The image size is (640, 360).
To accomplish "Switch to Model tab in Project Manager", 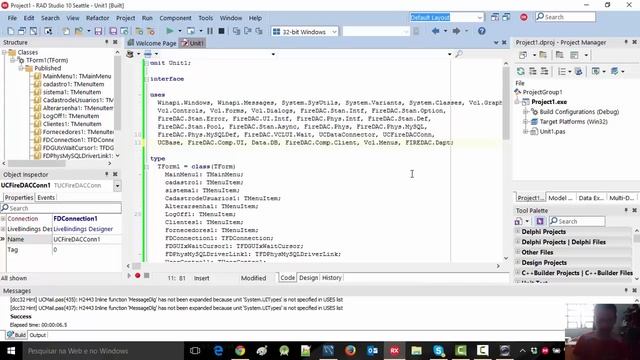I will pos(560,198).
